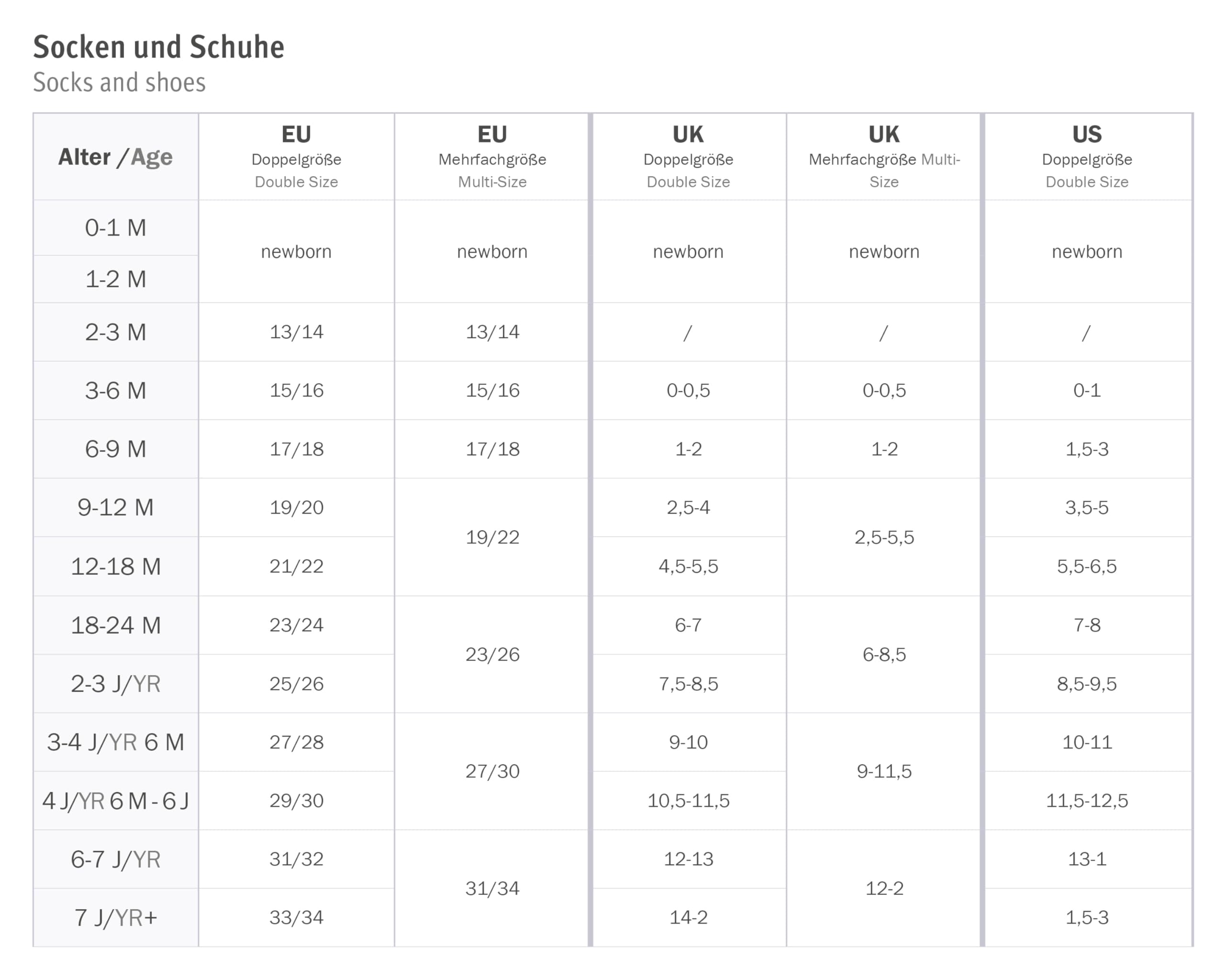Image resolution: width=1225 pixels, height=980 pixels.
Task: Click the '2,5-5,5' UK multi-size cell
Action: (884, 537)
